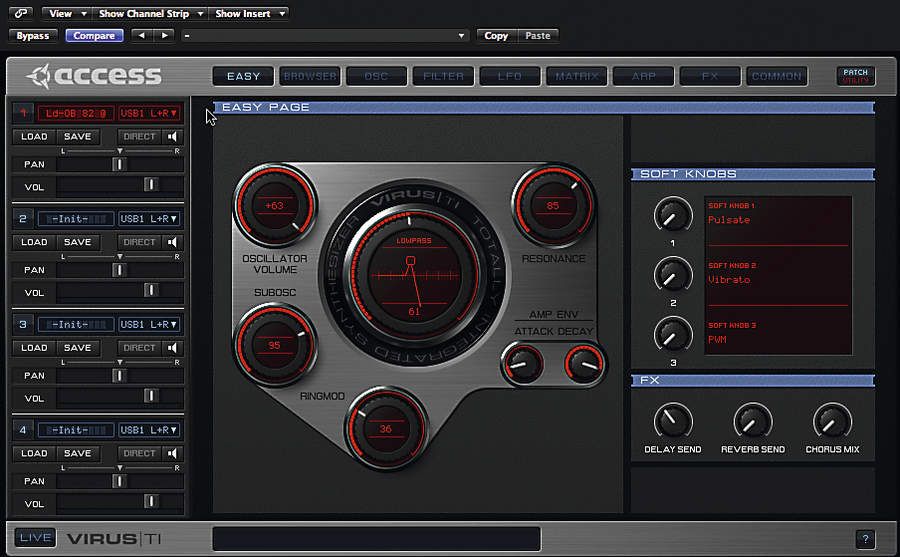
Task: Switch to the FILTER tab
Action: click(x=443, y=76)
